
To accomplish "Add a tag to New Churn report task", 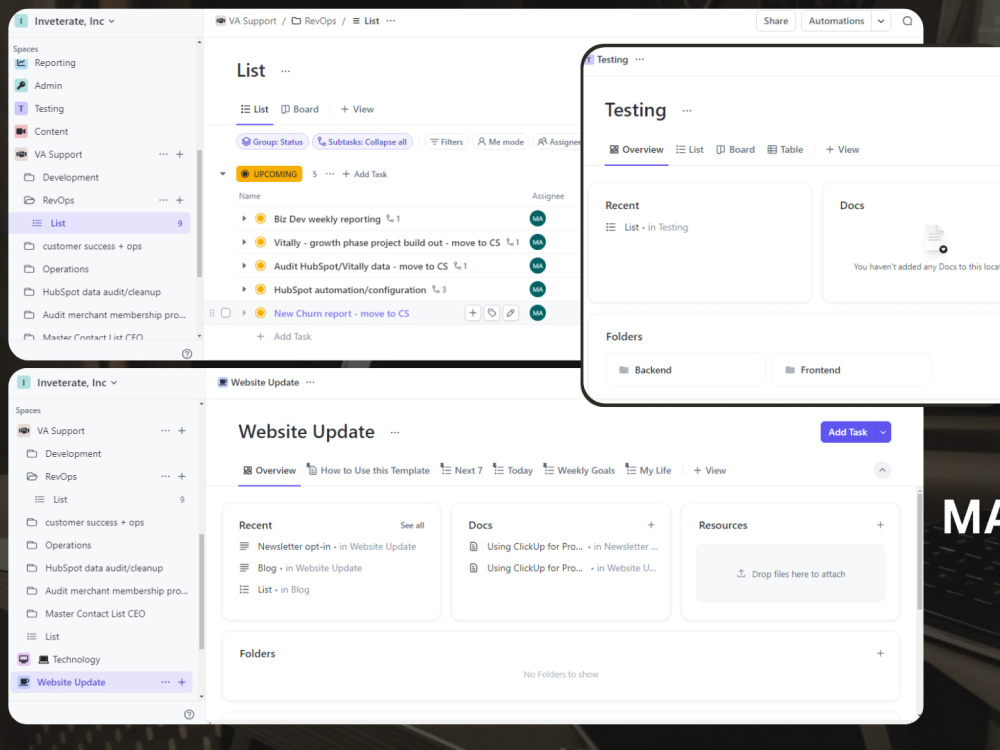I will tap(492, 313).
